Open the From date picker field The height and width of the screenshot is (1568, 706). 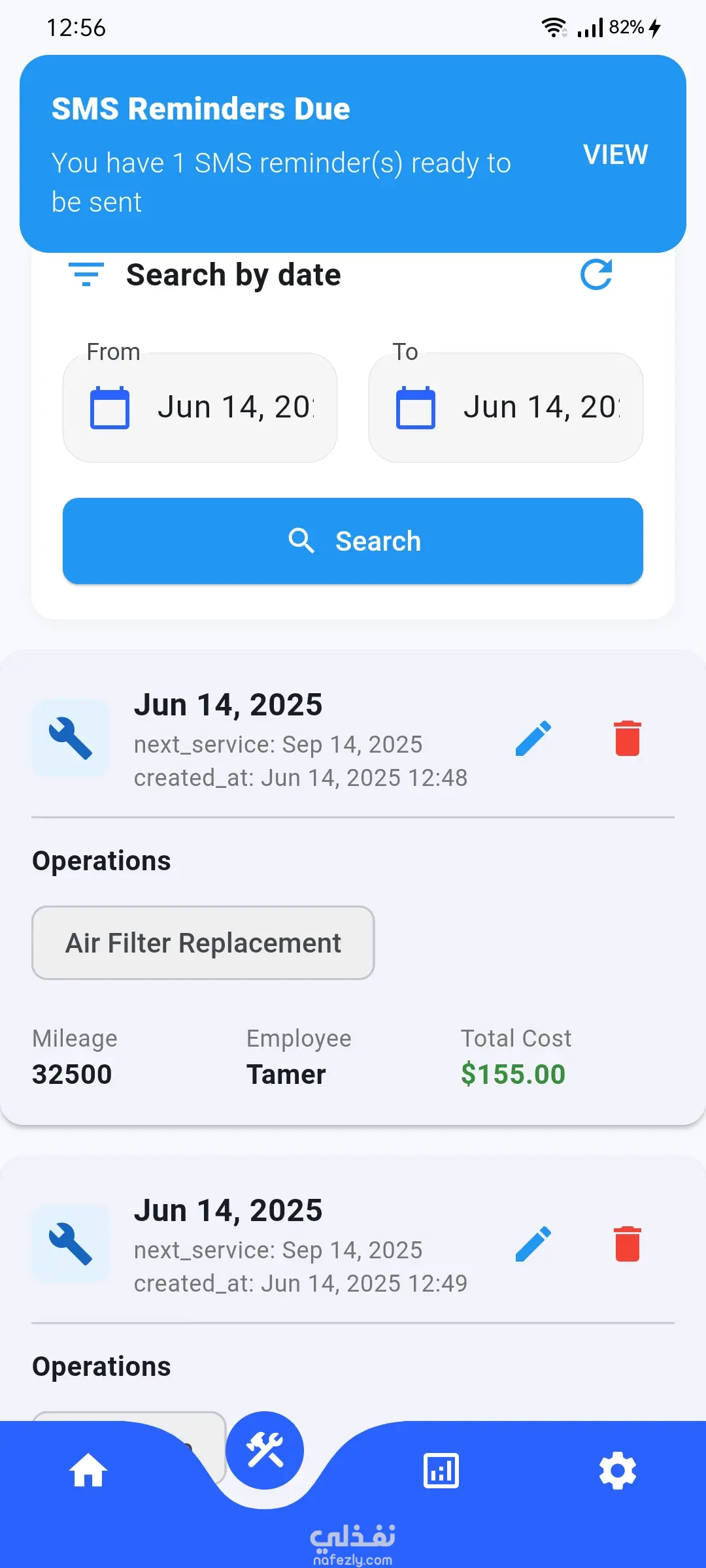(235, 408)
